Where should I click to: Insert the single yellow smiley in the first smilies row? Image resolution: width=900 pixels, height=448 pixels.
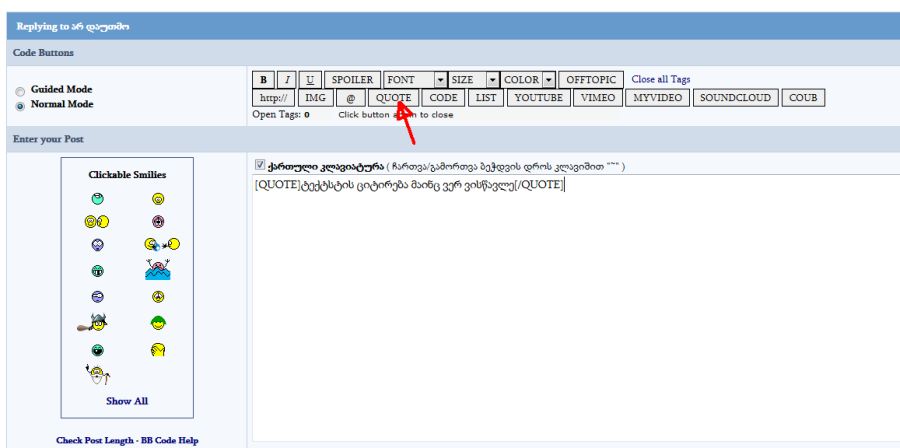tap(158, 199)
